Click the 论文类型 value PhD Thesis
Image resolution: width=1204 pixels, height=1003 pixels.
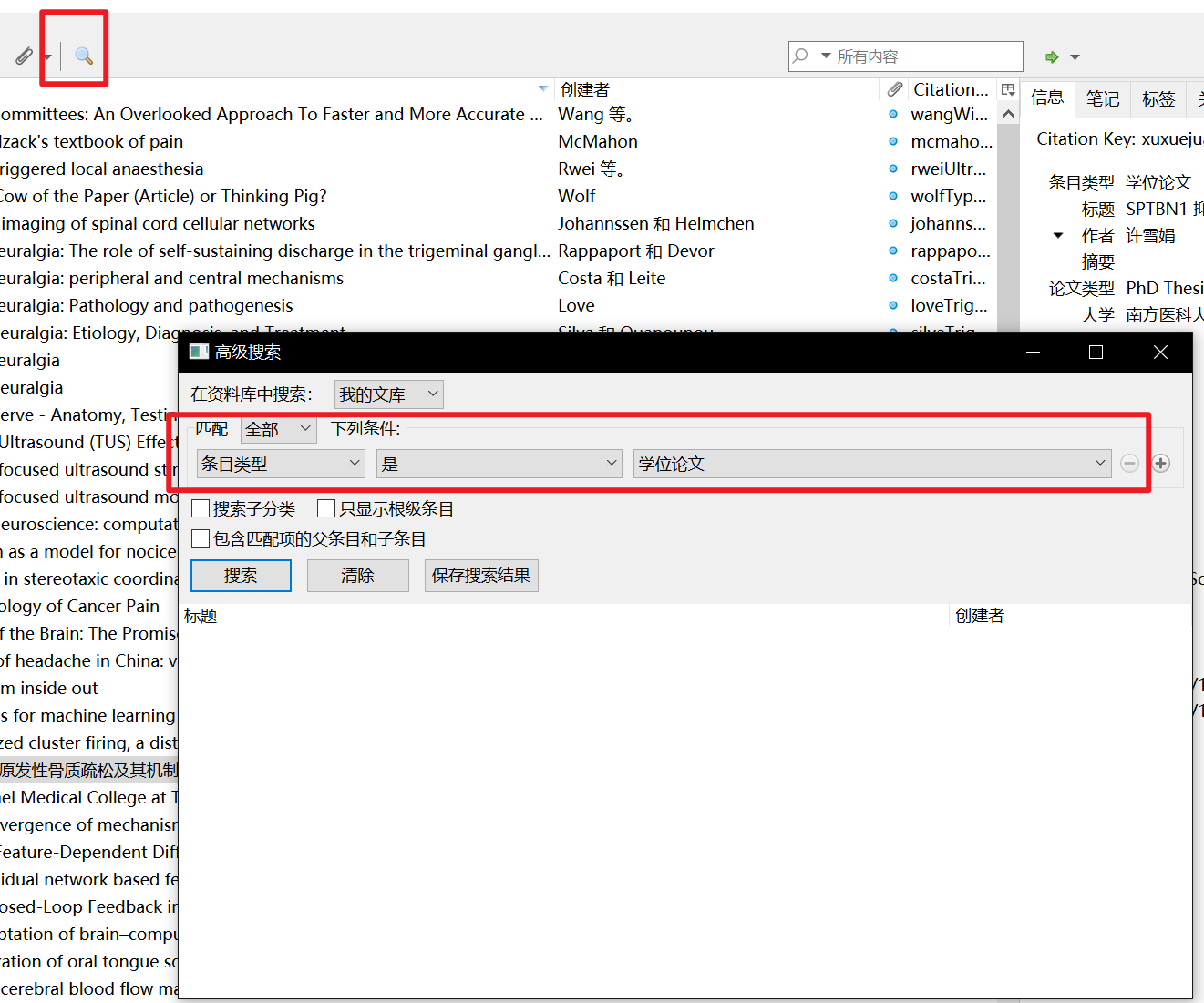pos(1165,288)
